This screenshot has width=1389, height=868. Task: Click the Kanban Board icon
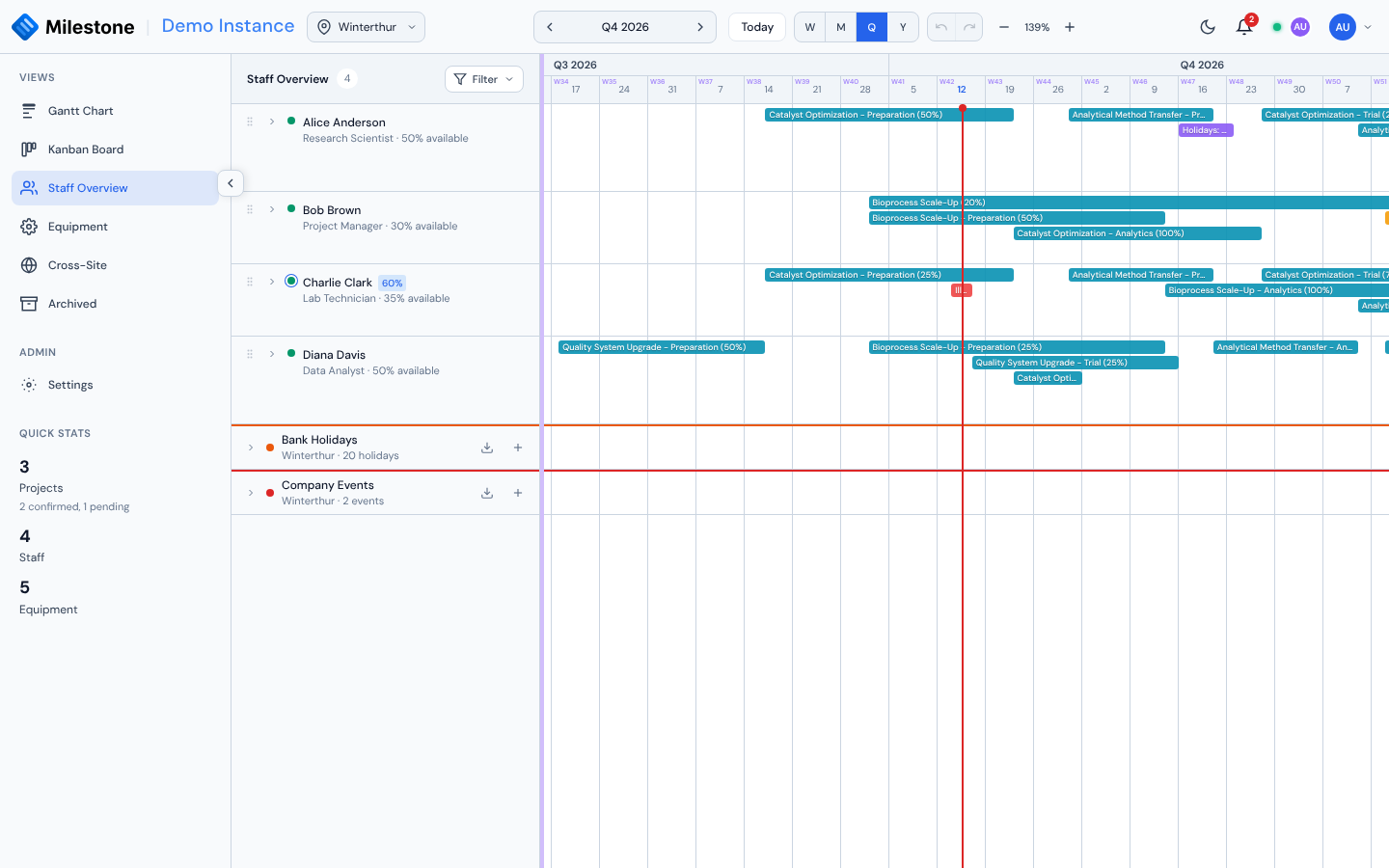coord(29,149)
